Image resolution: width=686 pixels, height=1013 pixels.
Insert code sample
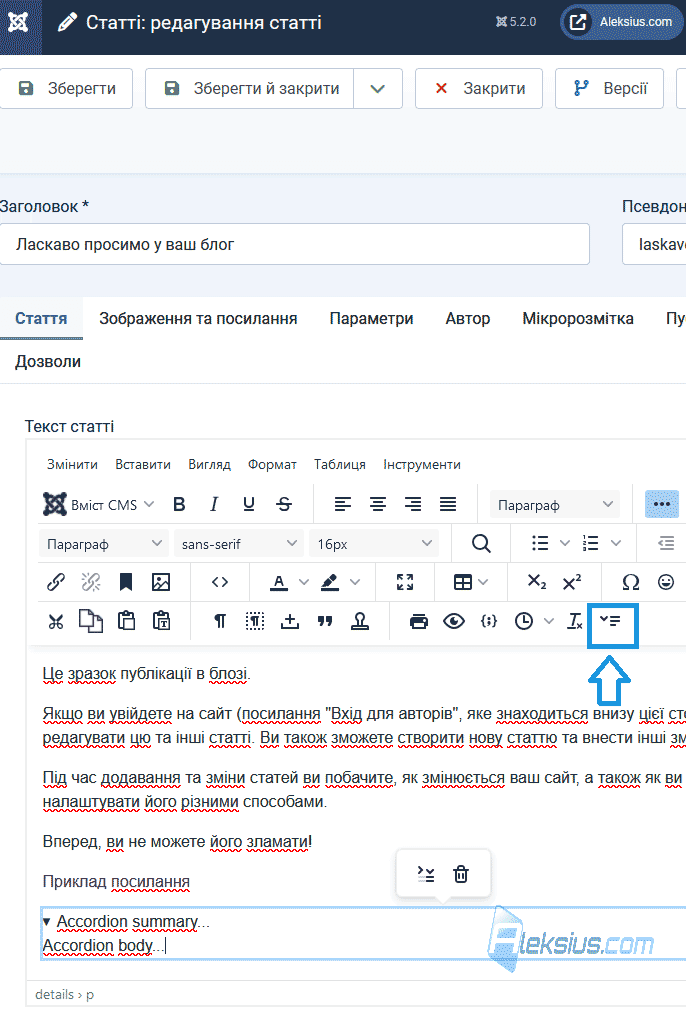[489, 621]
